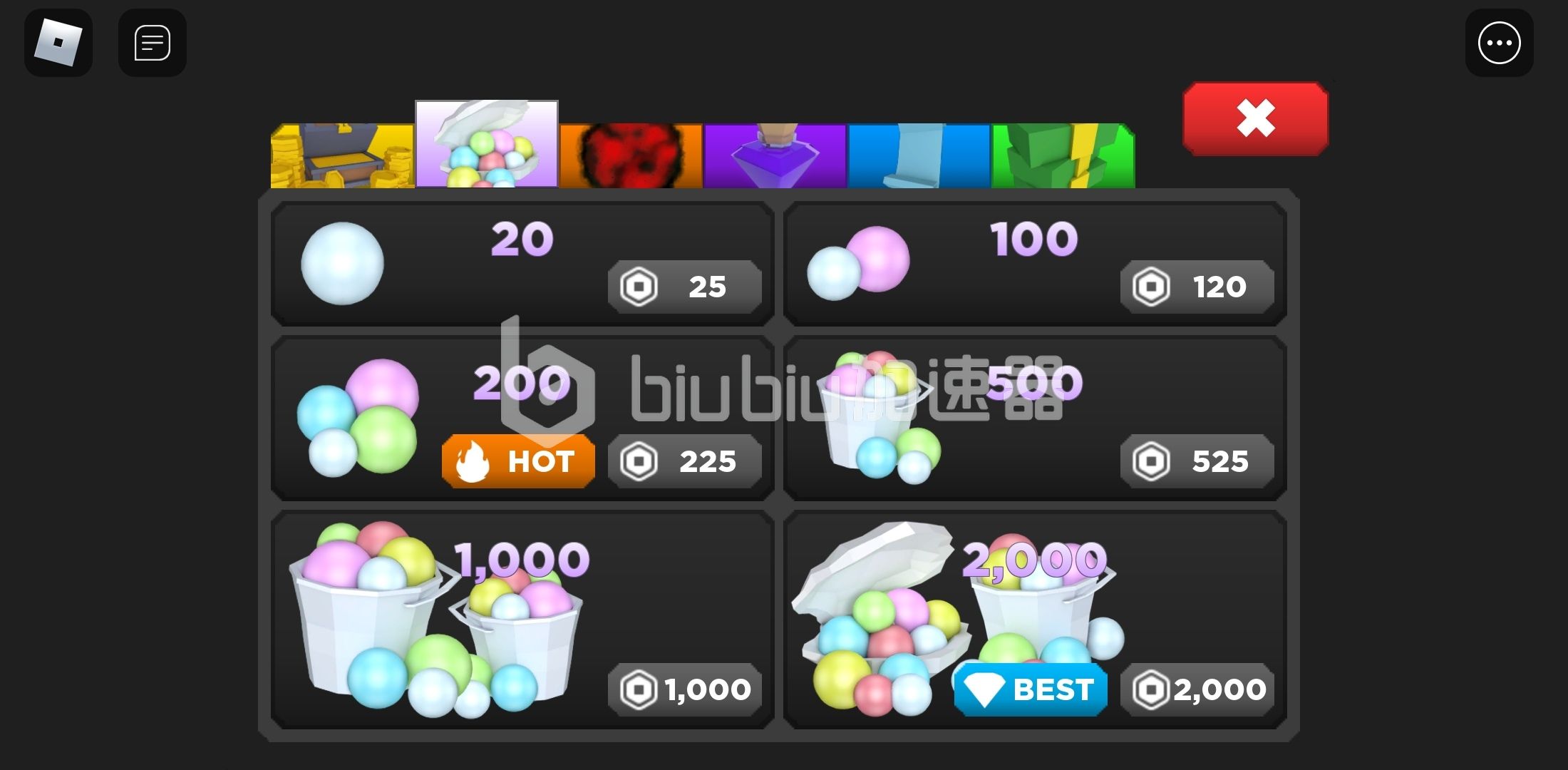Buy the 2,000 pearls pack price button
The width and height of the screenshot is (1568, 770).
(x=1197, y=689)
